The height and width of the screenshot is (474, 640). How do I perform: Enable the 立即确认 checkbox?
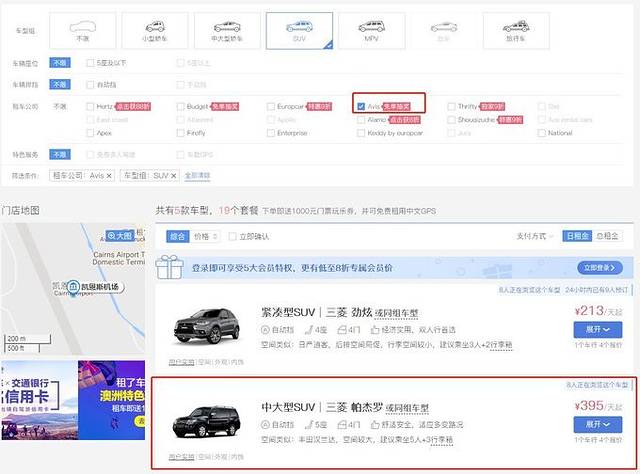pos(233,237)
